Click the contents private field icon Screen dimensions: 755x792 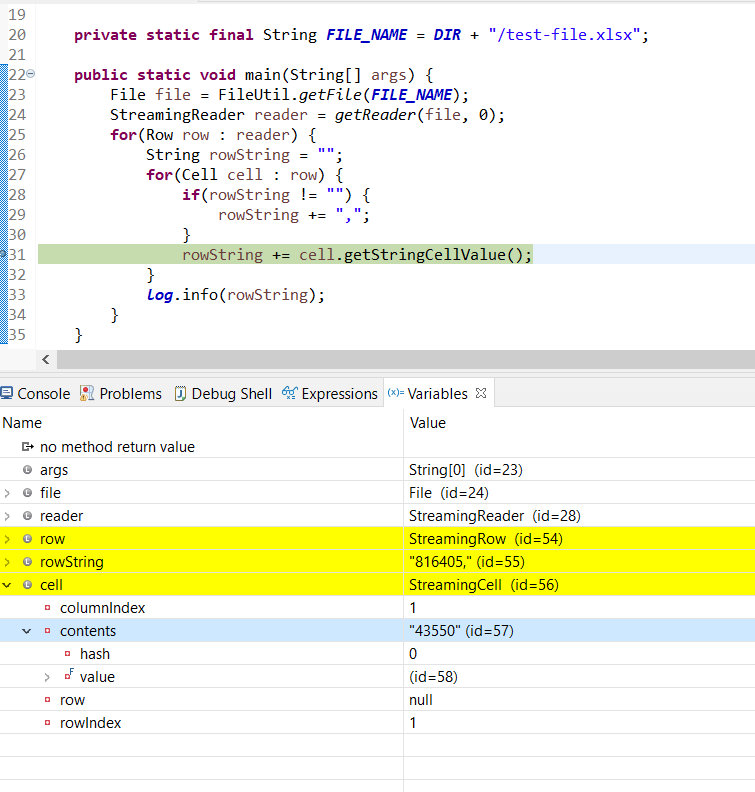[47, 631]
